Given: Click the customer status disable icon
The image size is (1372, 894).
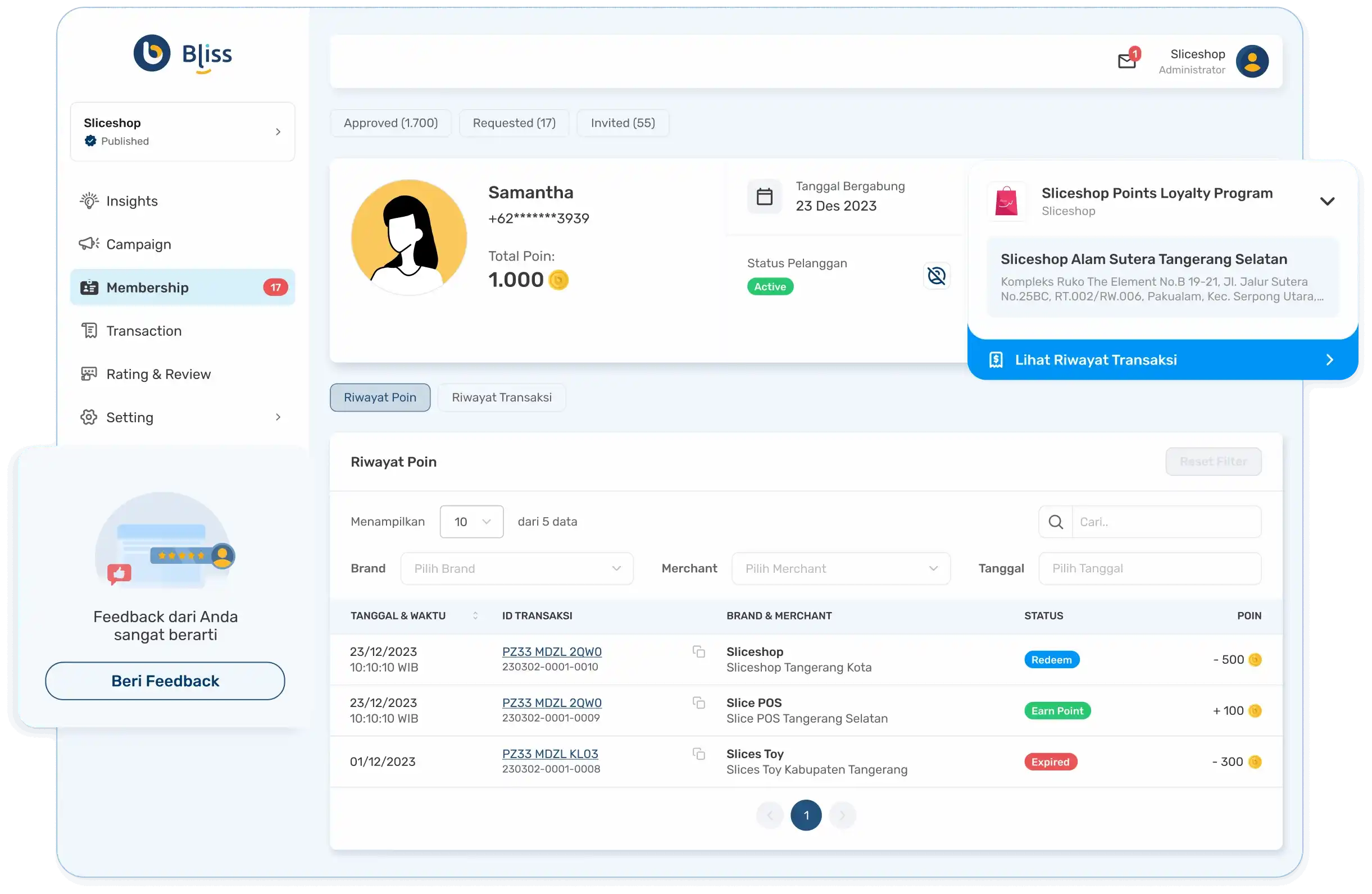Looking at the screenshot, I should (936, 276).
